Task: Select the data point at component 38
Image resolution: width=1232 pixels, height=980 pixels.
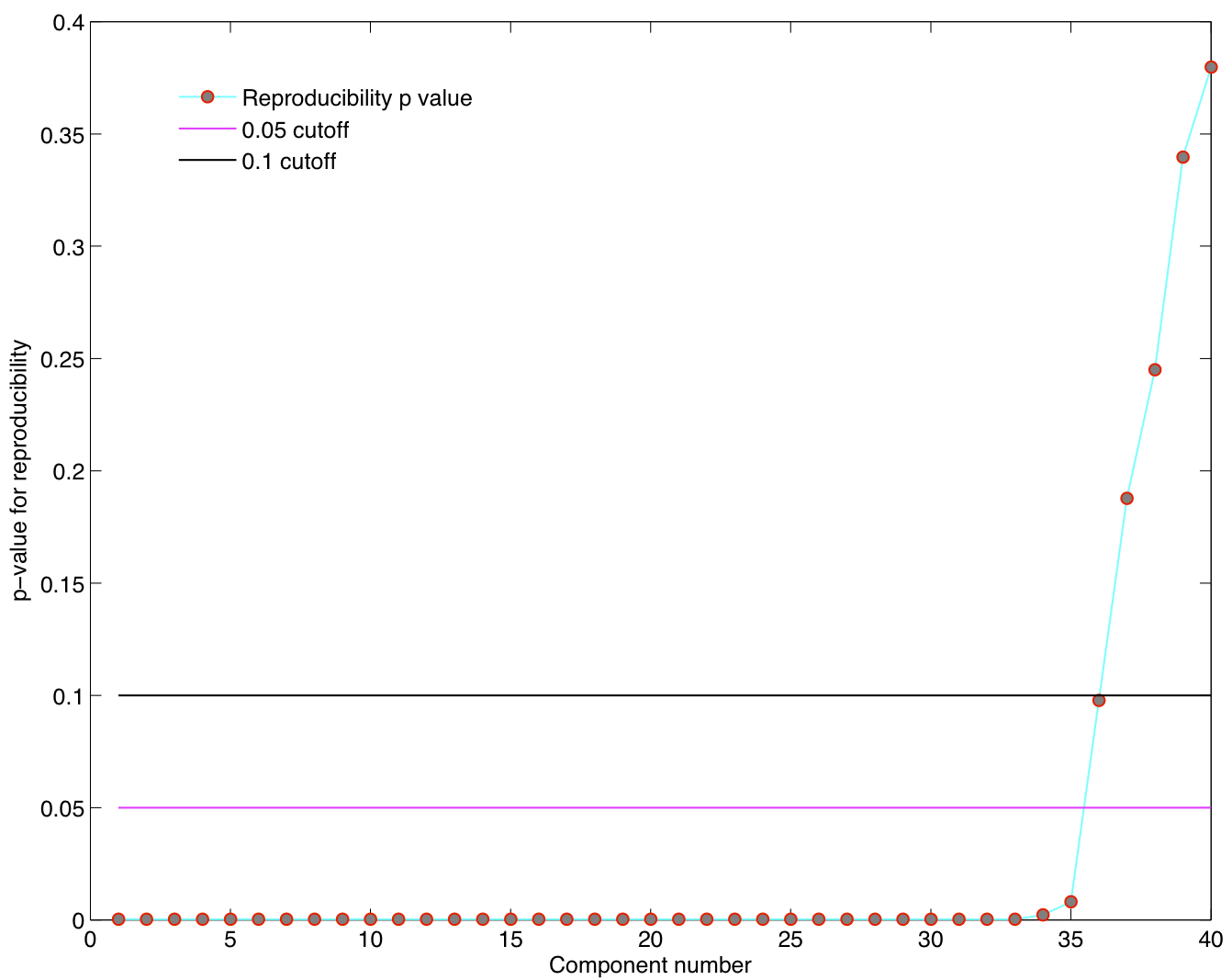Action: (x=1154, y=367)
